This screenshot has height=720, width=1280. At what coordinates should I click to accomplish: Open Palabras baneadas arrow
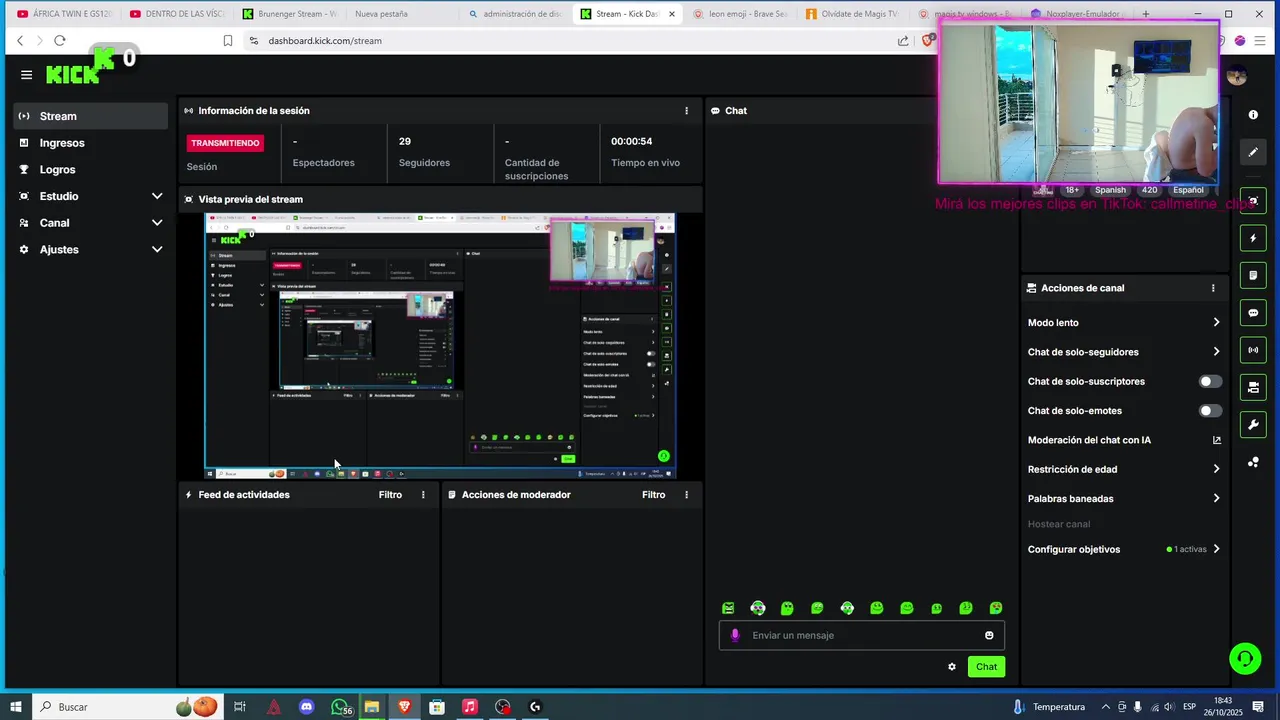(1216, 498)
